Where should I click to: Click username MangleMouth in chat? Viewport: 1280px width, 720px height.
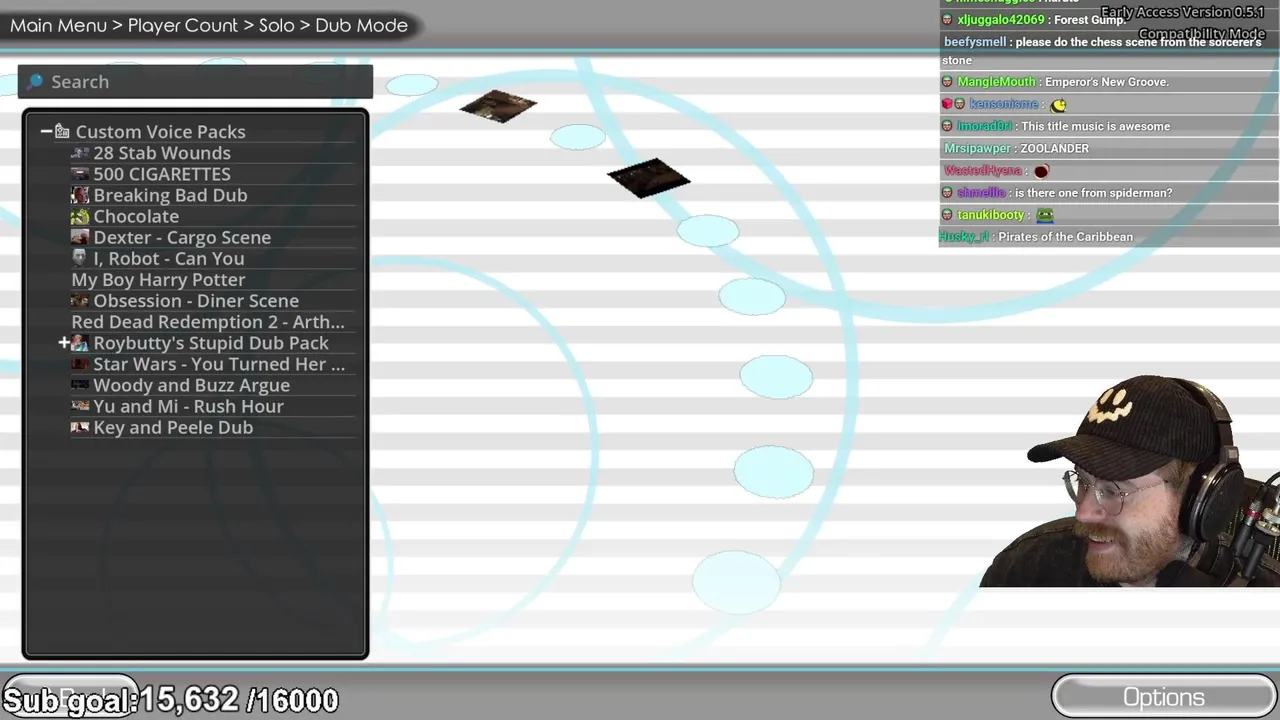tap(996, 82)
